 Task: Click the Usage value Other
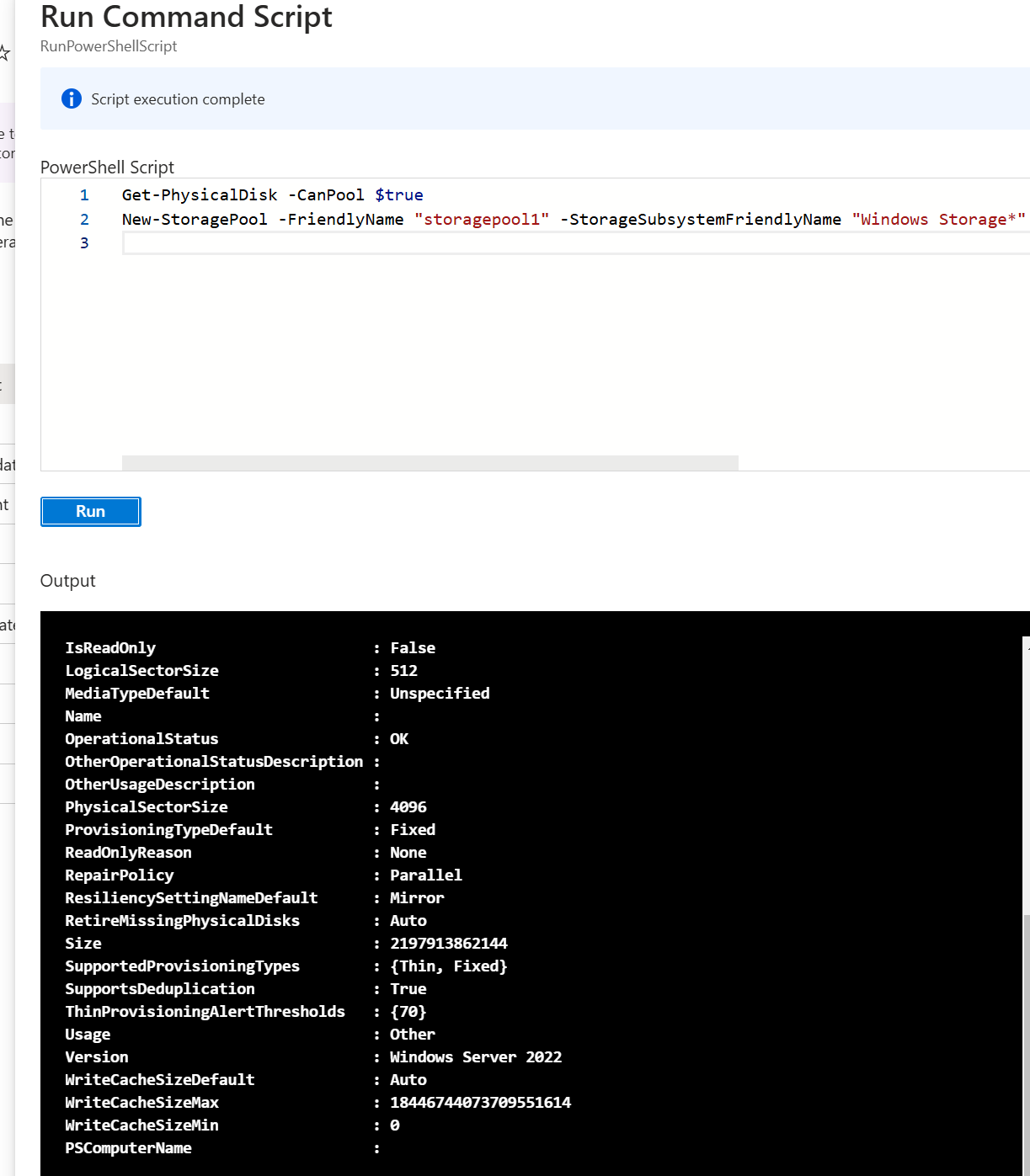(413, 1035)
